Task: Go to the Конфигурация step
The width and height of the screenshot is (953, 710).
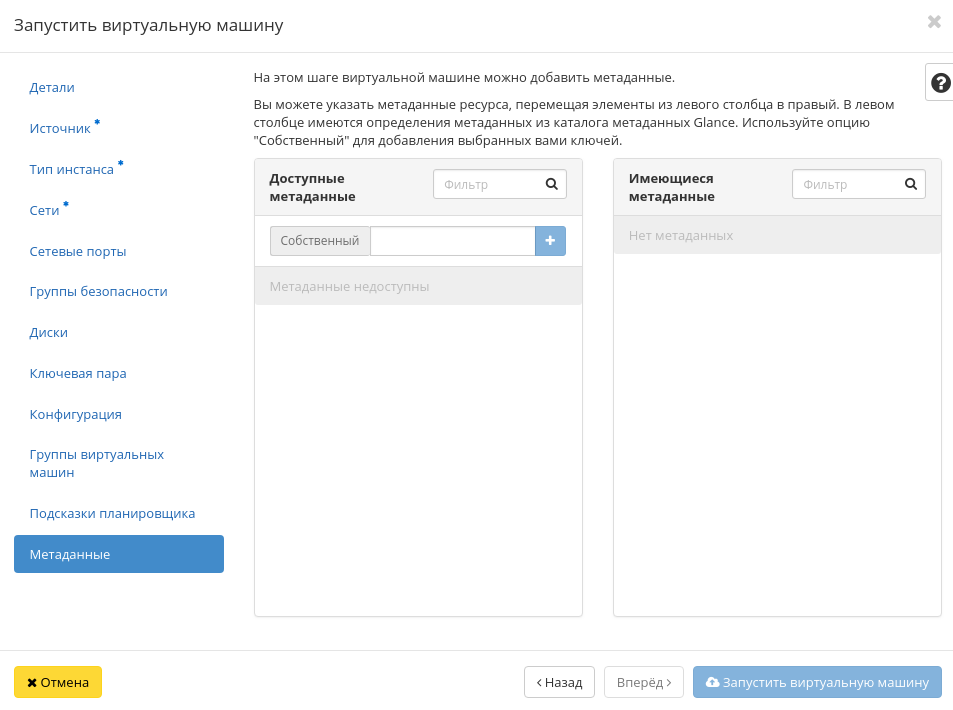Action: [x=76, y=415]
